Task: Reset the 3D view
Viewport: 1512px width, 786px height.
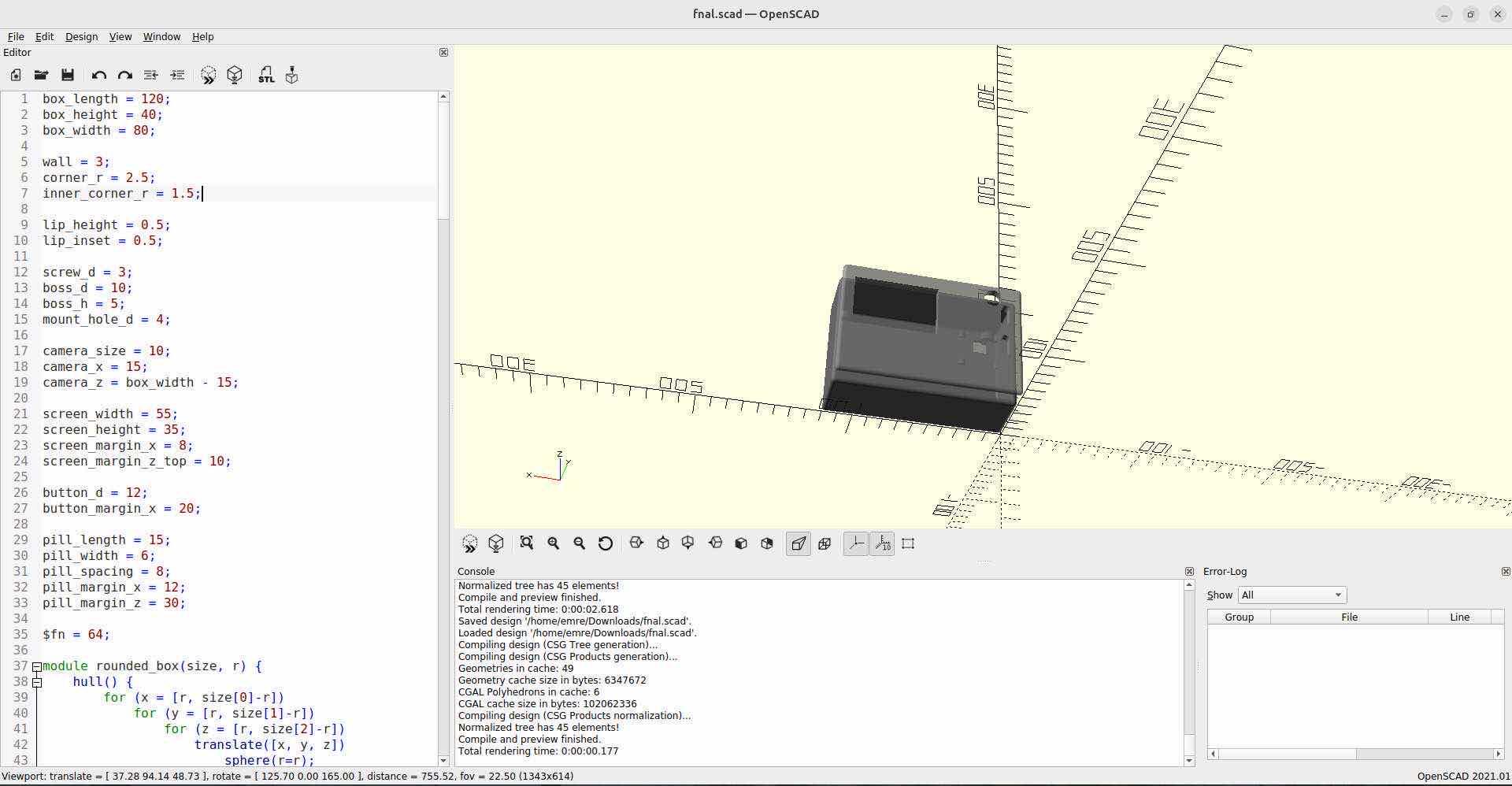Action: coord(606,543)
